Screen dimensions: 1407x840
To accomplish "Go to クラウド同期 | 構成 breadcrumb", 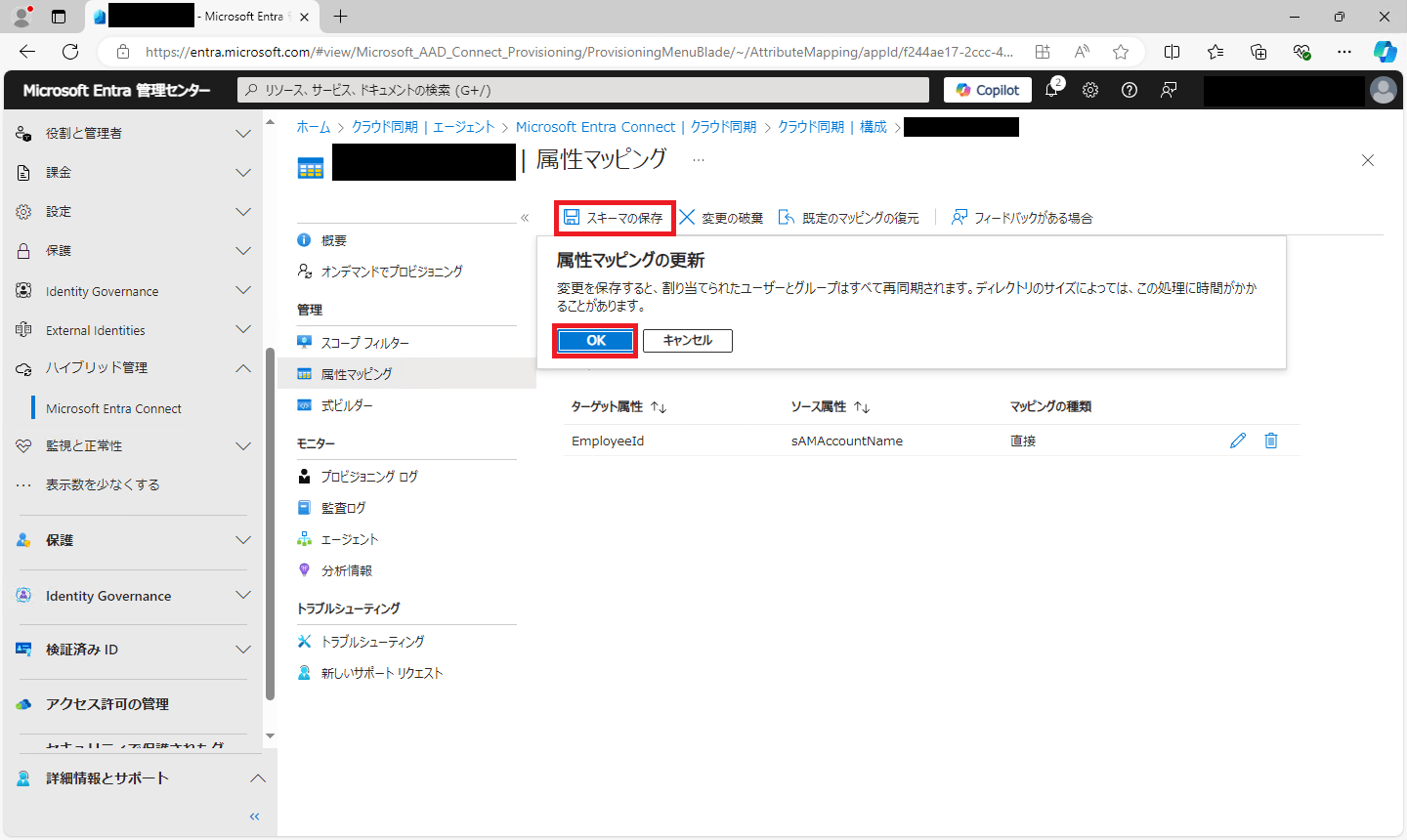I will pos(832,127).
